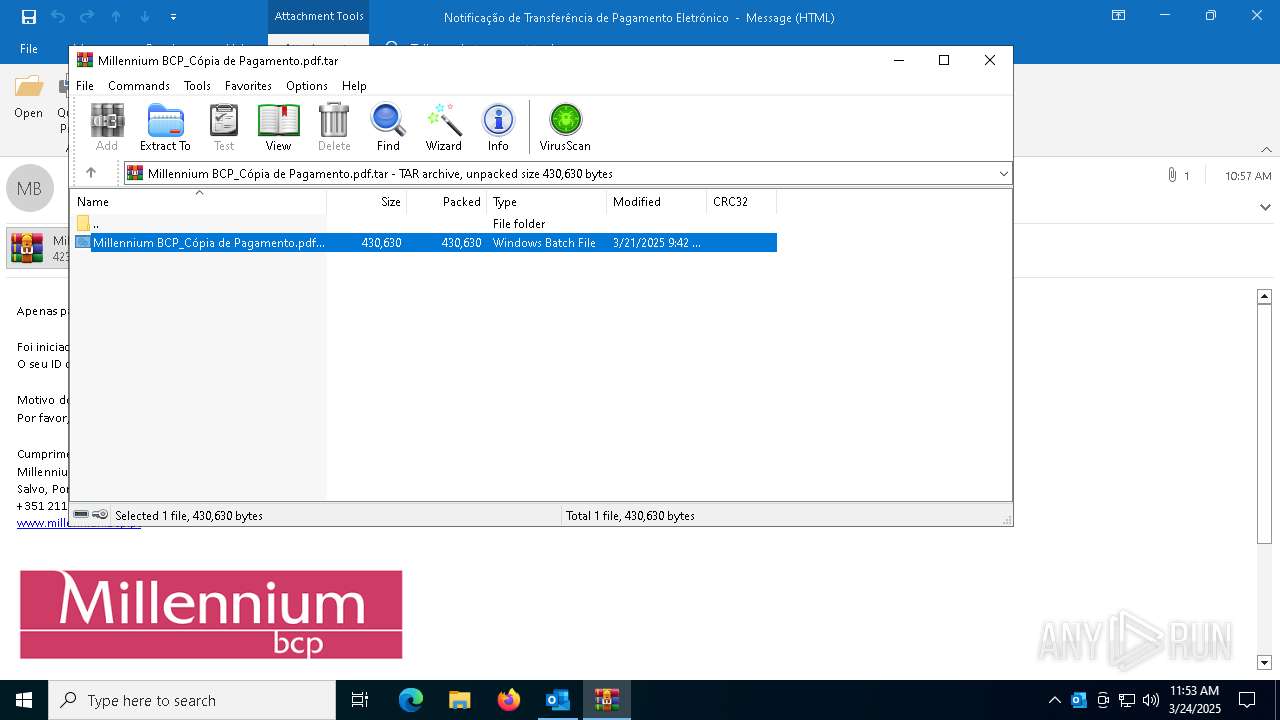Click the taskbar clock showing 11:53 AM

click(1194, 700)
